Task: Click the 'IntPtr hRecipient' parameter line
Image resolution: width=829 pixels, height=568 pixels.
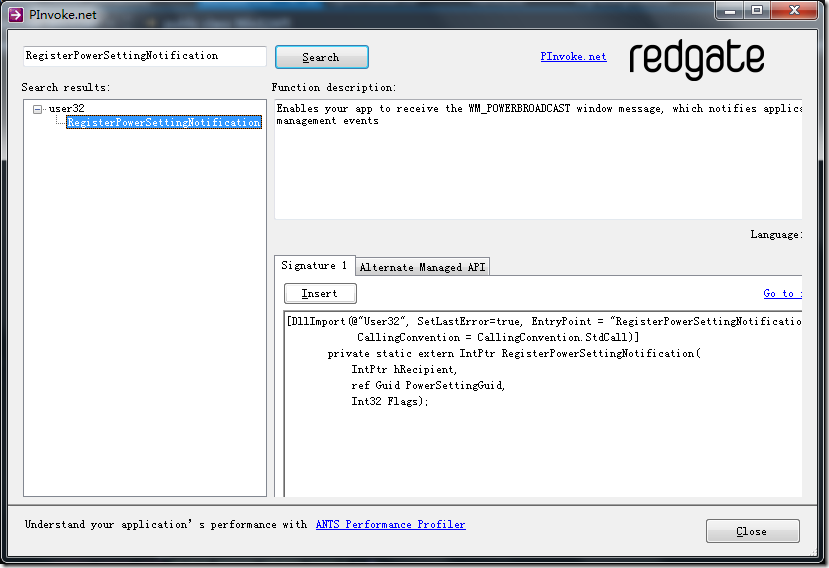Action: click(x=404, y=370)
